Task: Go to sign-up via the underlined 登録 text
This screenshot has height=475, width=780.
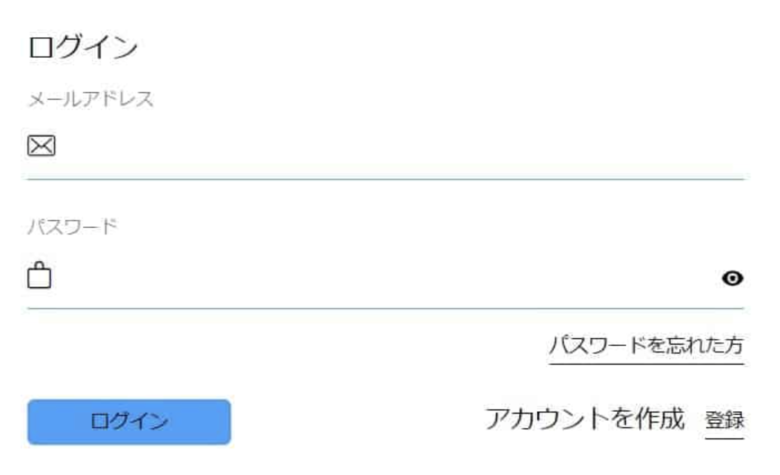Action: click(724, 420)
